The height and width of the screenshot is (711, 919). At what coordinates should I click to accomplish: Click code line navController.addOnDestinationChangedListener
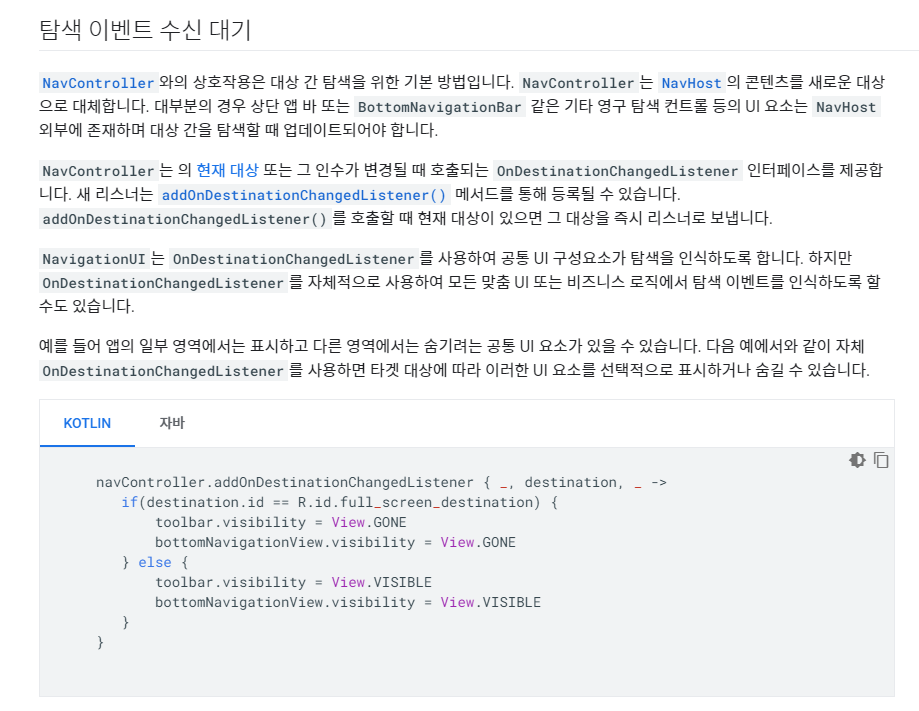tap(381, 482)
